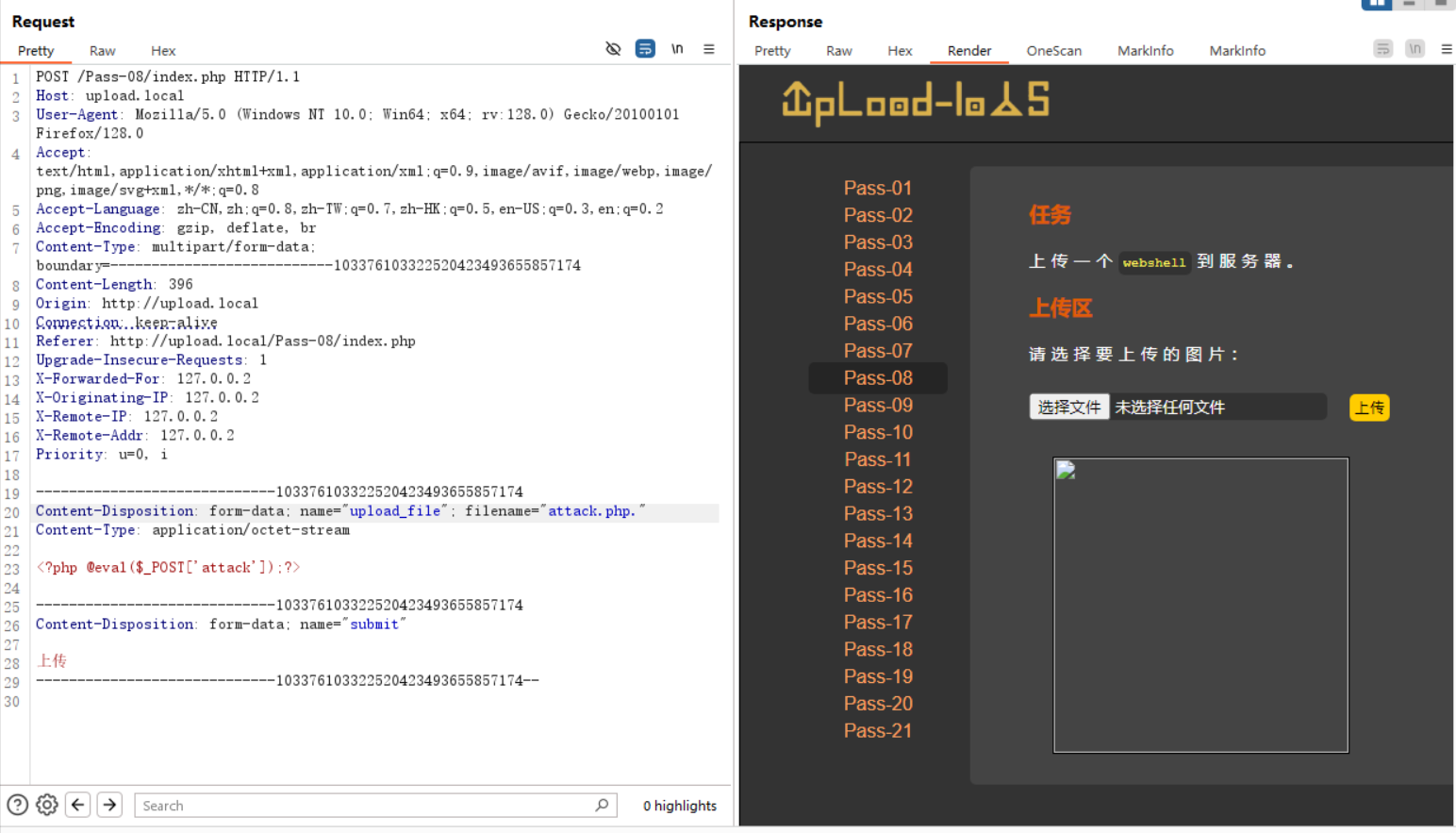
Task: Open the OneScan tab in Response
Action: tap(1054, 51)
